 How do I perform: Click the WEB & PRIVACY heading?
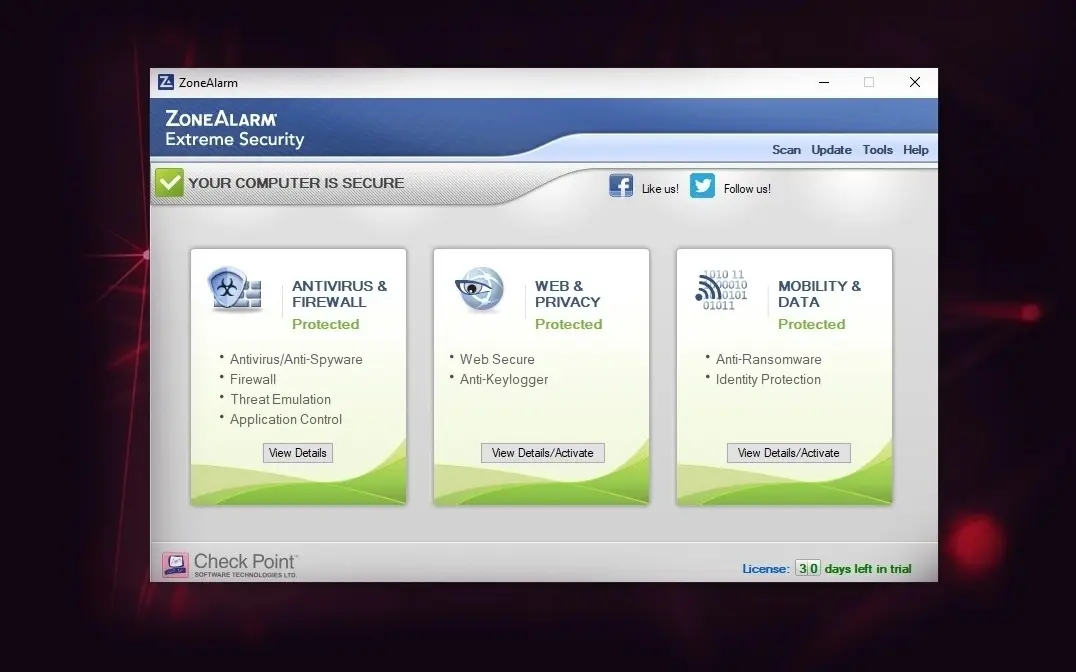568,294
